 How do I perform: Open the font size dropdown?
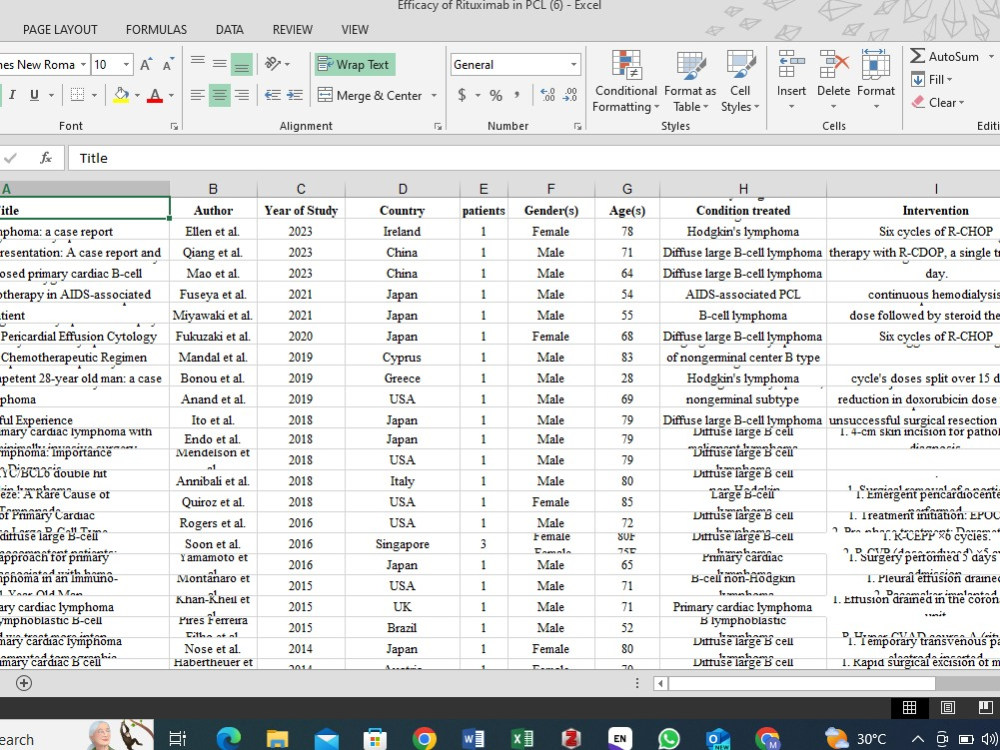tap(126, 64)
